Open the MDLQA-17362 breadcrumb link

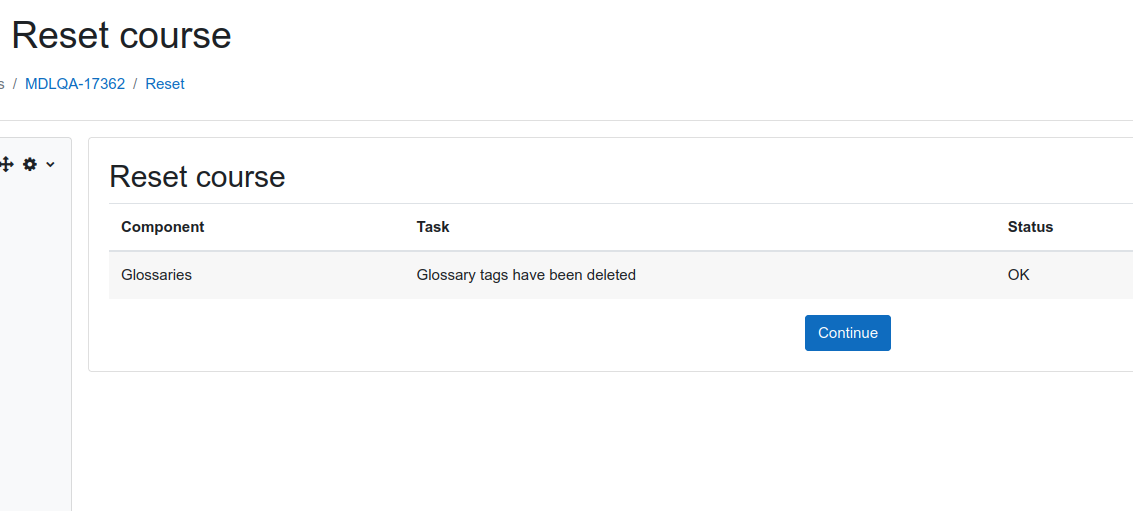coord(75,84)
